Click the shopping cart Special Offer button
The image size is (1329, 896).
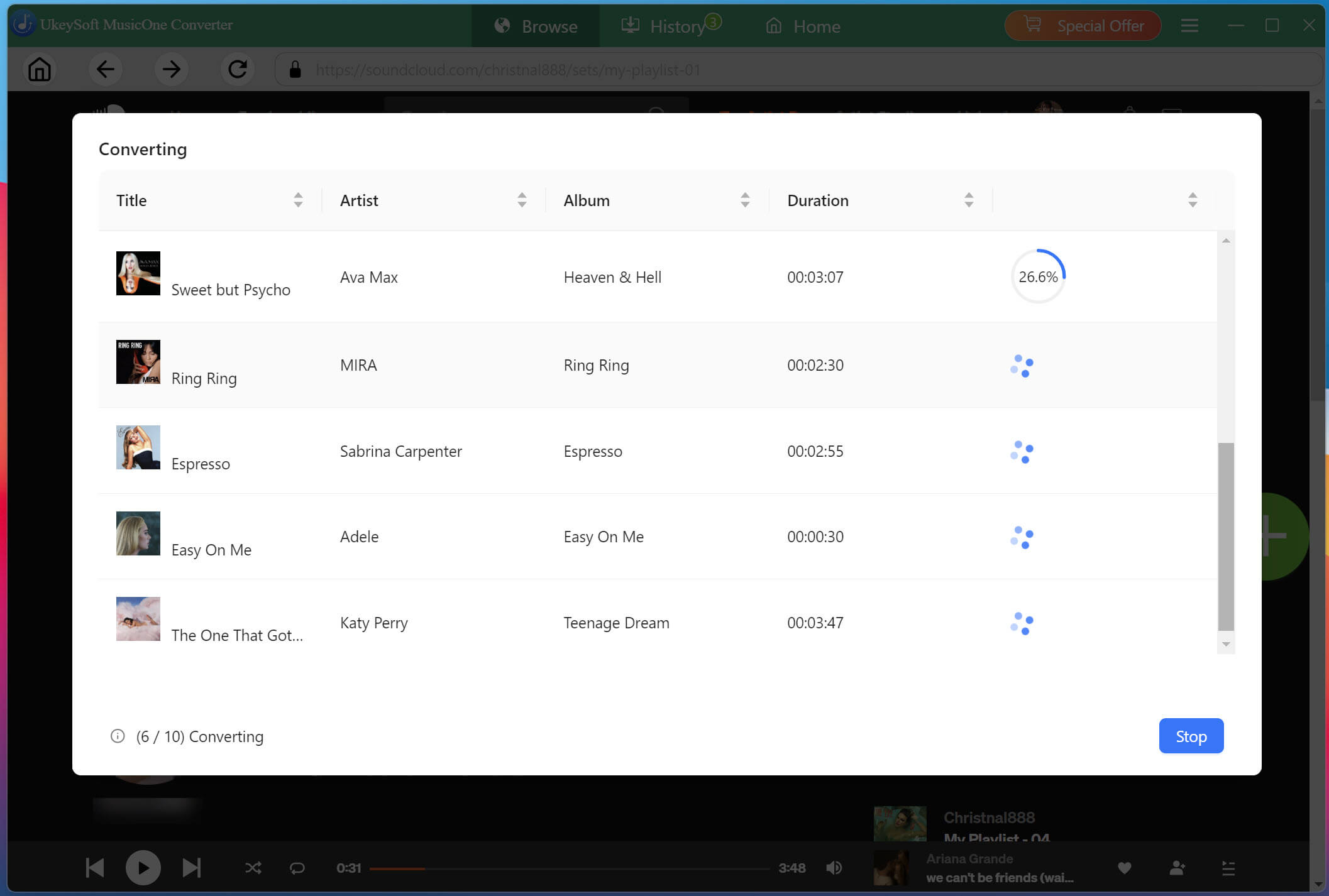1083,26
